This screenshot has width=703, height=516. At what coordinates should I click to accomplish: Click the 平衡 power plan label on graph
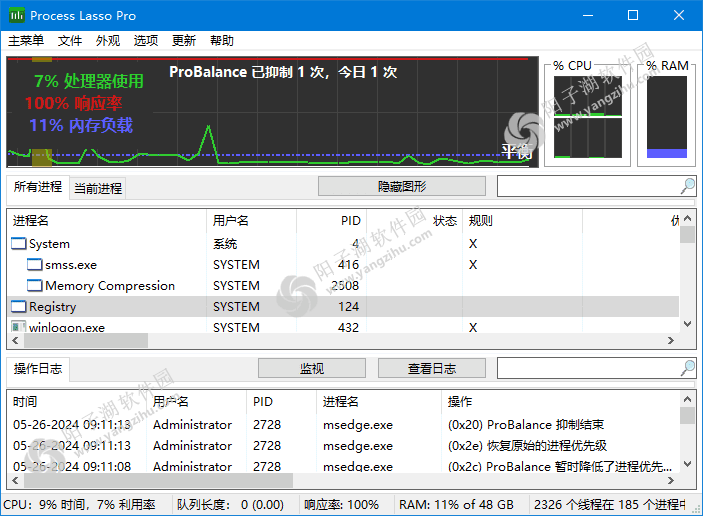pos(516,151)
